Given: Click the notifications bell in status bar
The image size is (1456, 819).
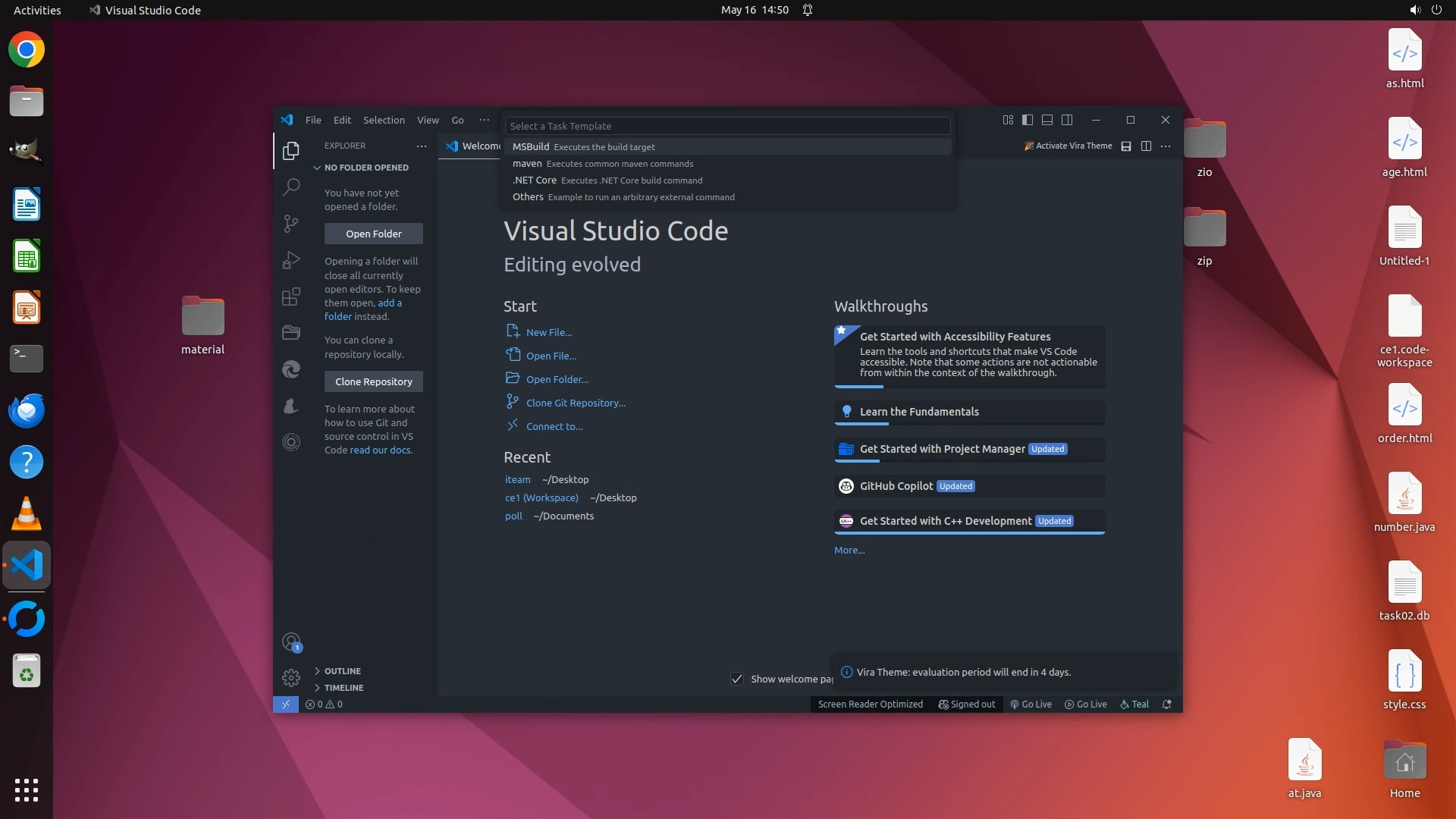Looking at the screenshot, I should pyautogui.click(x=1167, y=704).
